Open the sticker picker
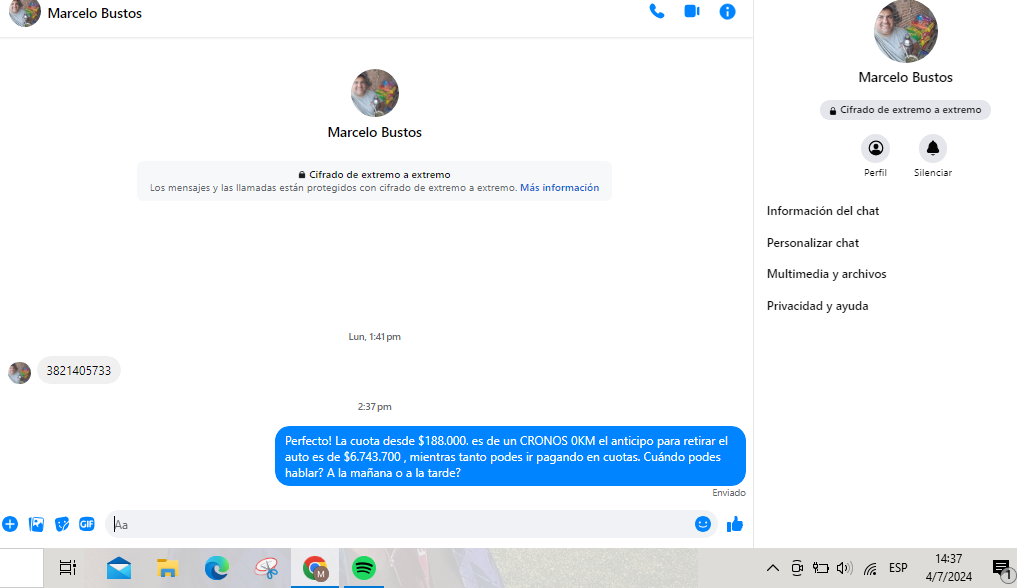The height and width of the screenshot is (588, 1017). [x=62, y=524]
